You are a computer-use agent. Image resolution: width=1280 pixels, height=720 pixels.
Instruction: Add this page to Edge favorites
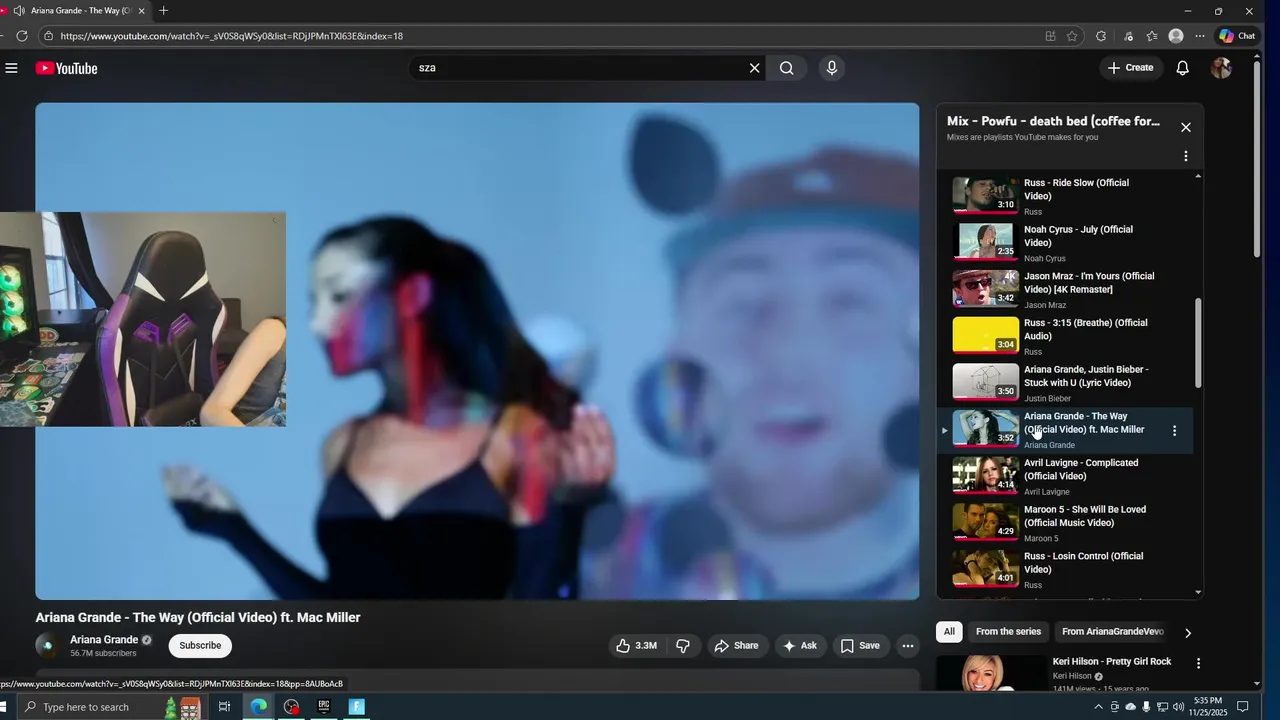tap(1072, 36)
